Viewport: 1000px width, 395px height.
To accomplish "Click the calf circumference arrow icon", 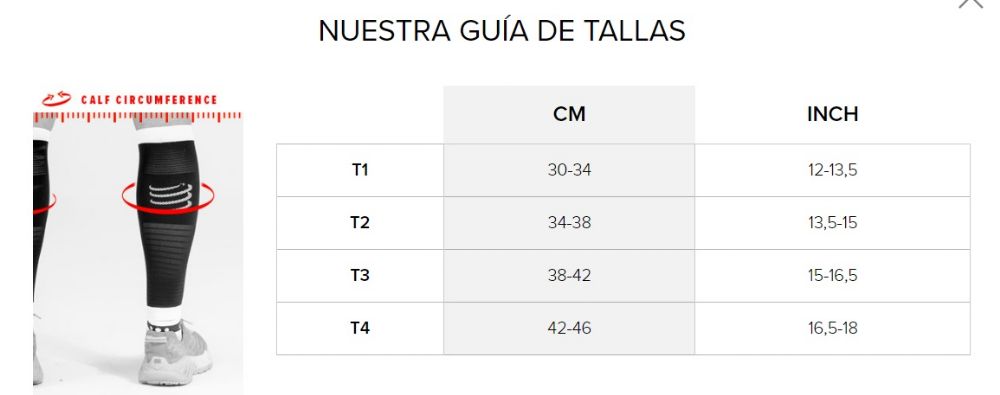I will (57, 99).
